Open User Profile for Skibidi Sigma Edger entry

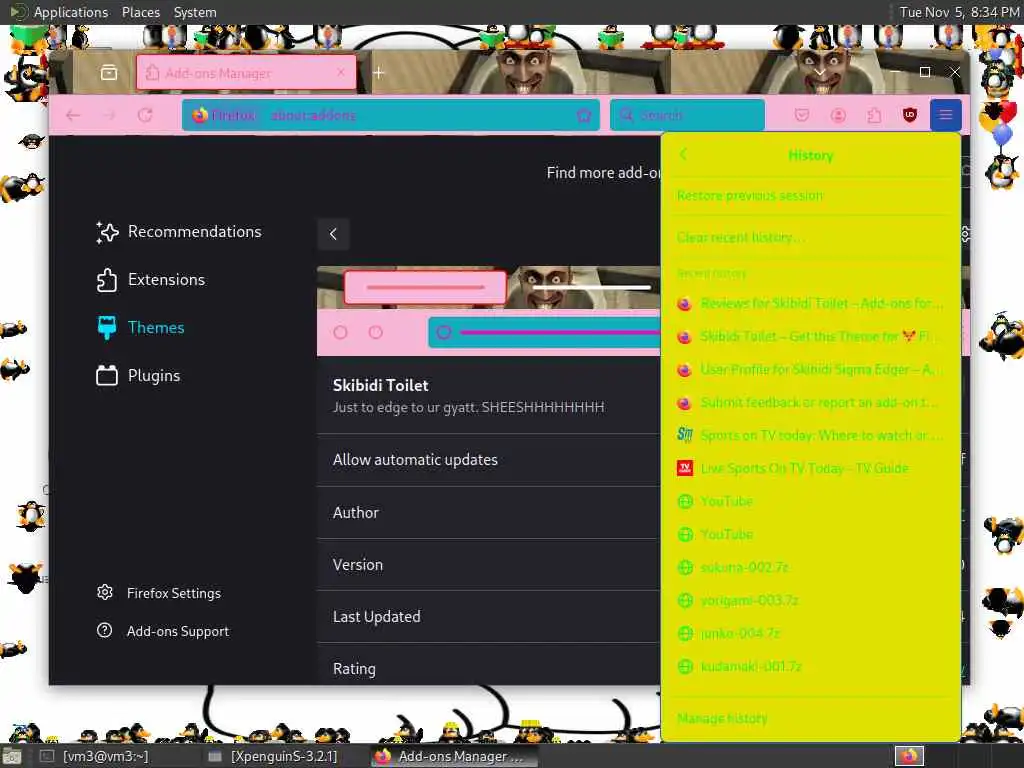[810, 370]
